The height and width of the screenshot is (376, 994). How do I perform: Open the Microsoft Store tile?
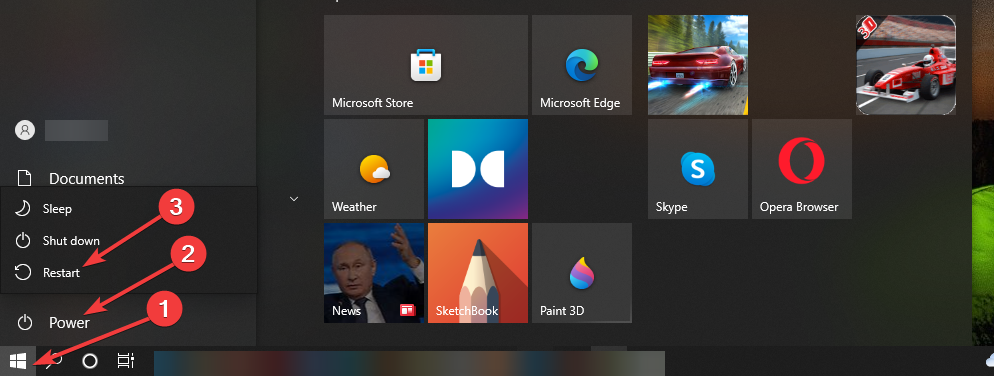[425, 65]
